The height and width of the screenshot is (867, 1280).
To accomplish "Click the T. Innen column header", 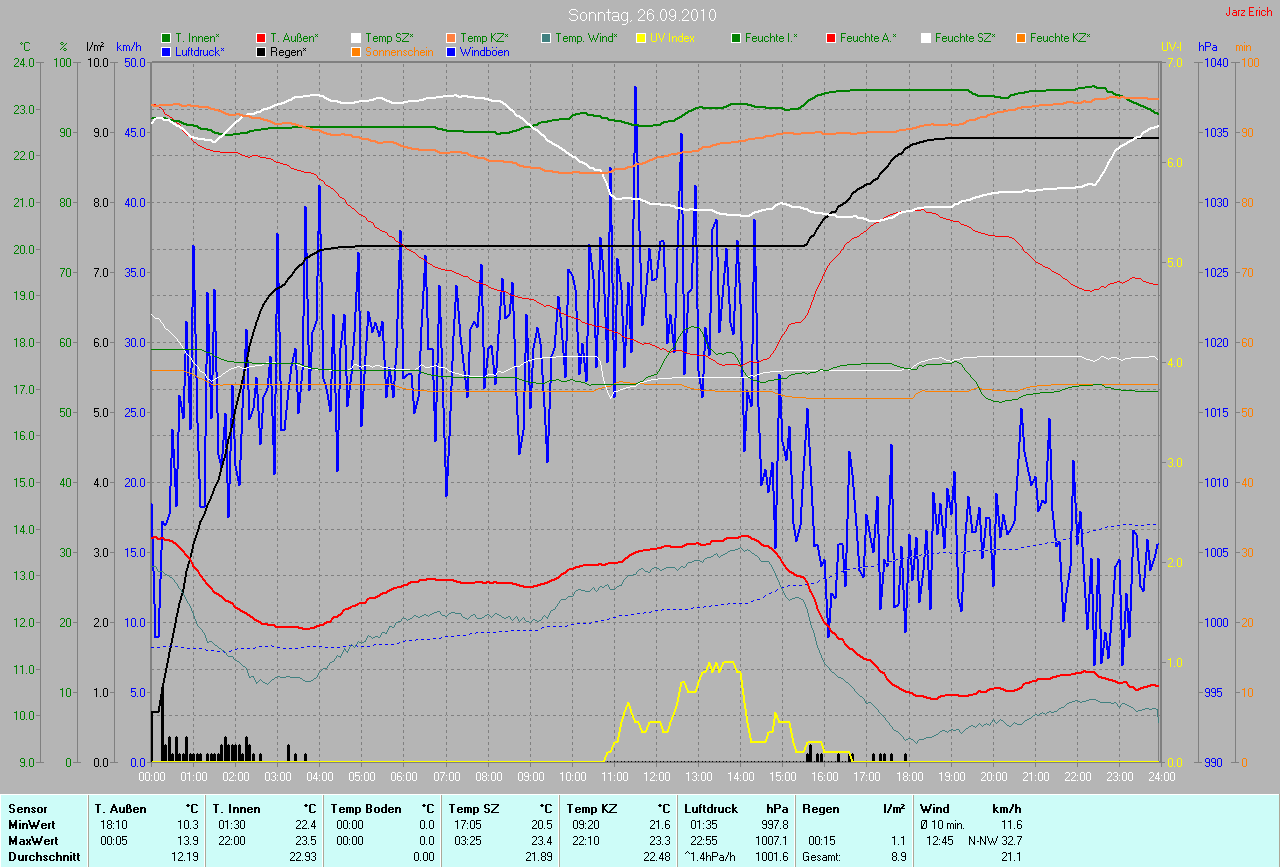I will pyautogui.click(x=237, y=808).
